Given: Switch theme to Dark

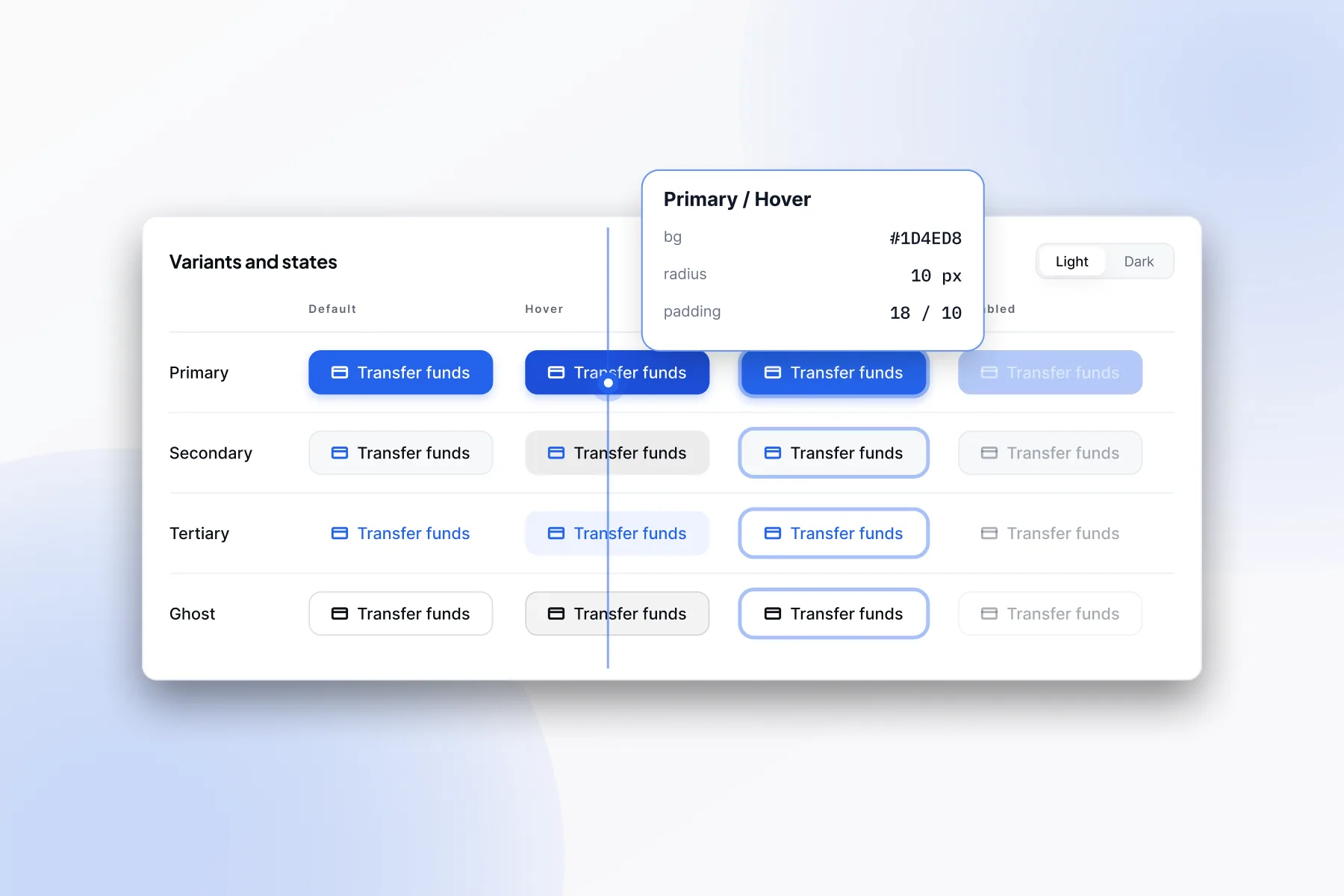Looking at the screenshot, I should point(1139,261).
